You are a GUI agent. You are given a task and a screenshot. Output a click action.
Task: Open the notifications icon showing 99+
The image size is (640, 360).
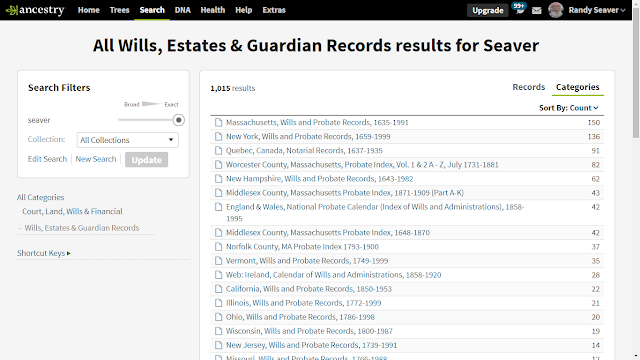pyautogui.click(x=520, y=8)
